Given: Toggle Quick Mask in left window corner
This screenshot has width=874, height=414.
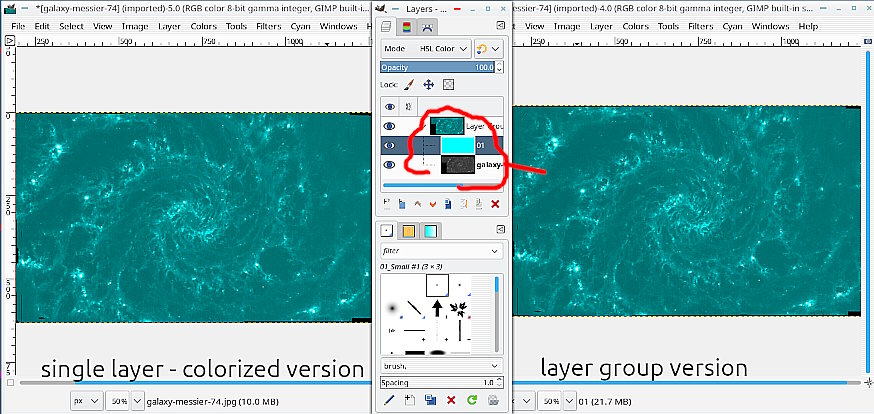Looking at the screenshot, I should 10,383.
